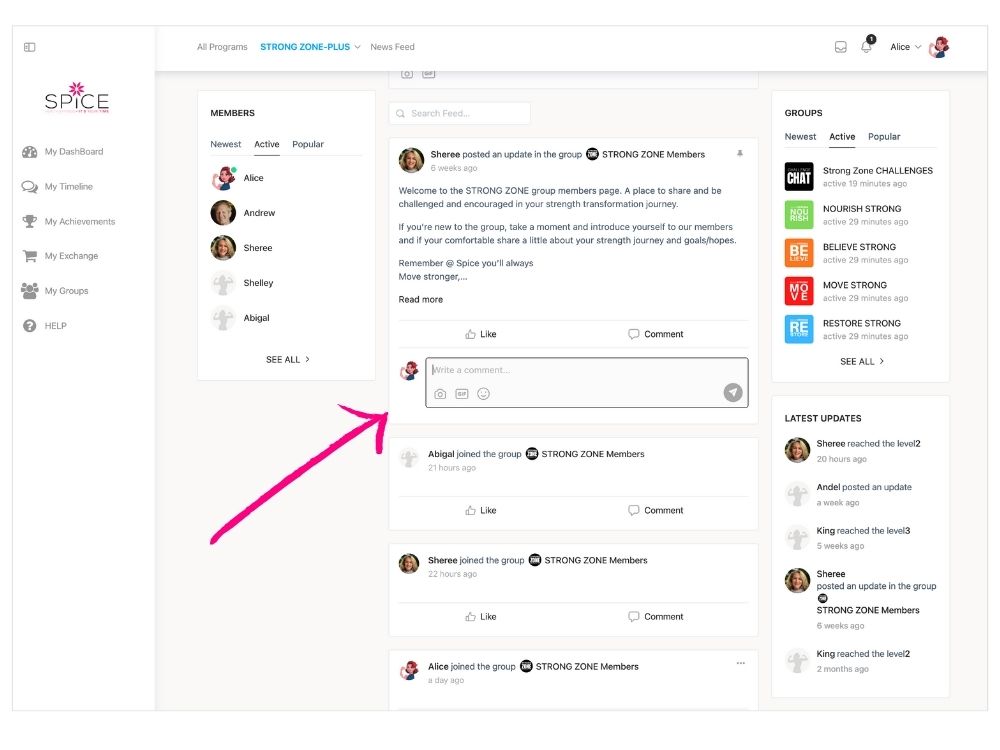The height and width of the screenshot is (750, 1000).
Task: Open the emoji picker in comment box
Action: pyautogui.click(x=484, y=394)
